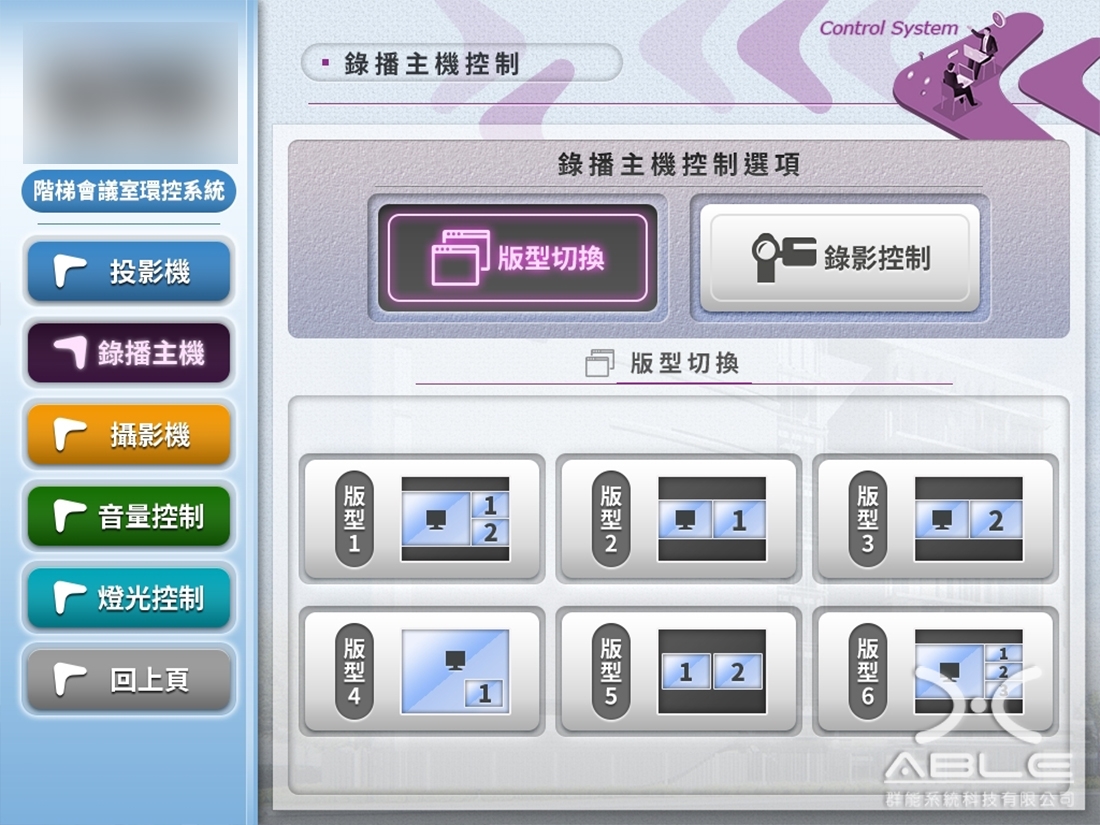Open the 錄播主機 recording host menu
This screenshot has width=1100, height=825.
tap(129, 353)
